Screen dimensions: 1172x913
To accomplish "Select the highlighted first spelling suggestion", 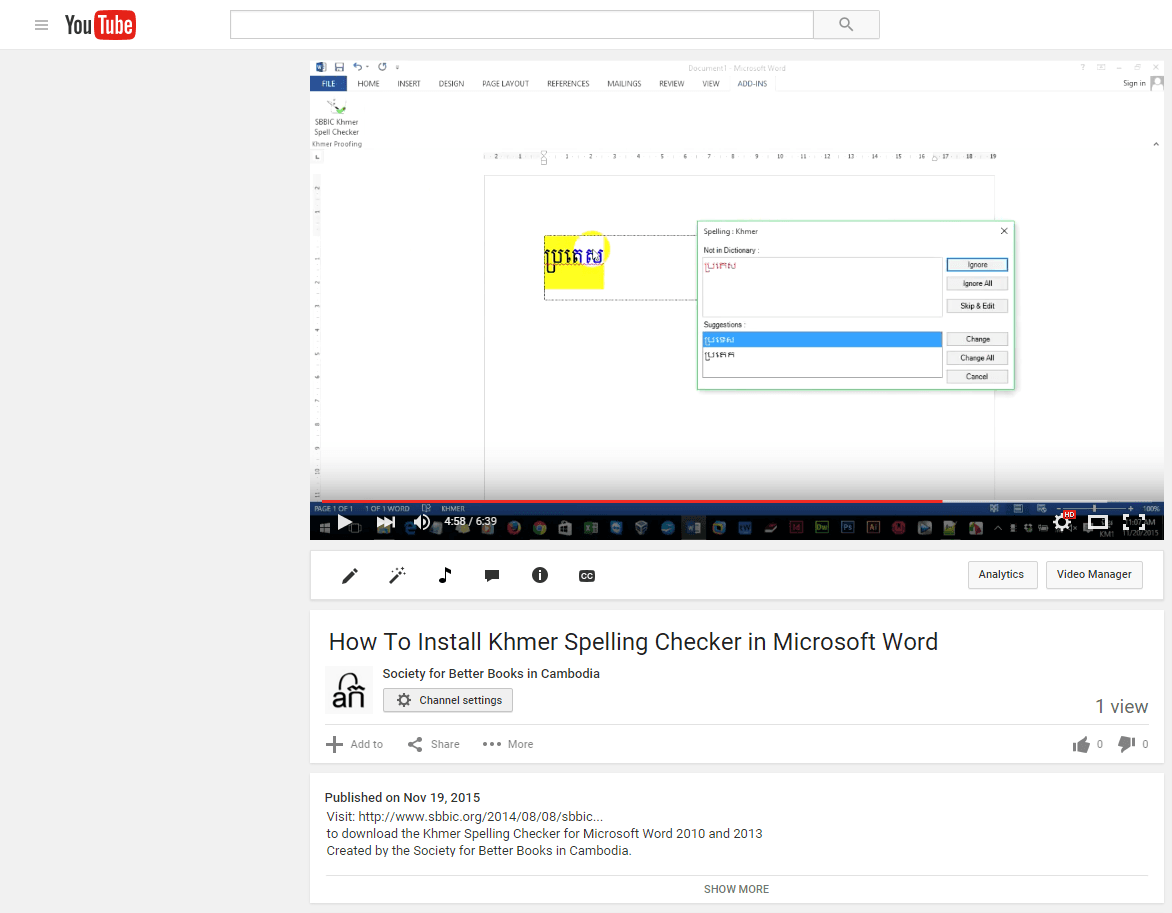I will tap(822, 339).
